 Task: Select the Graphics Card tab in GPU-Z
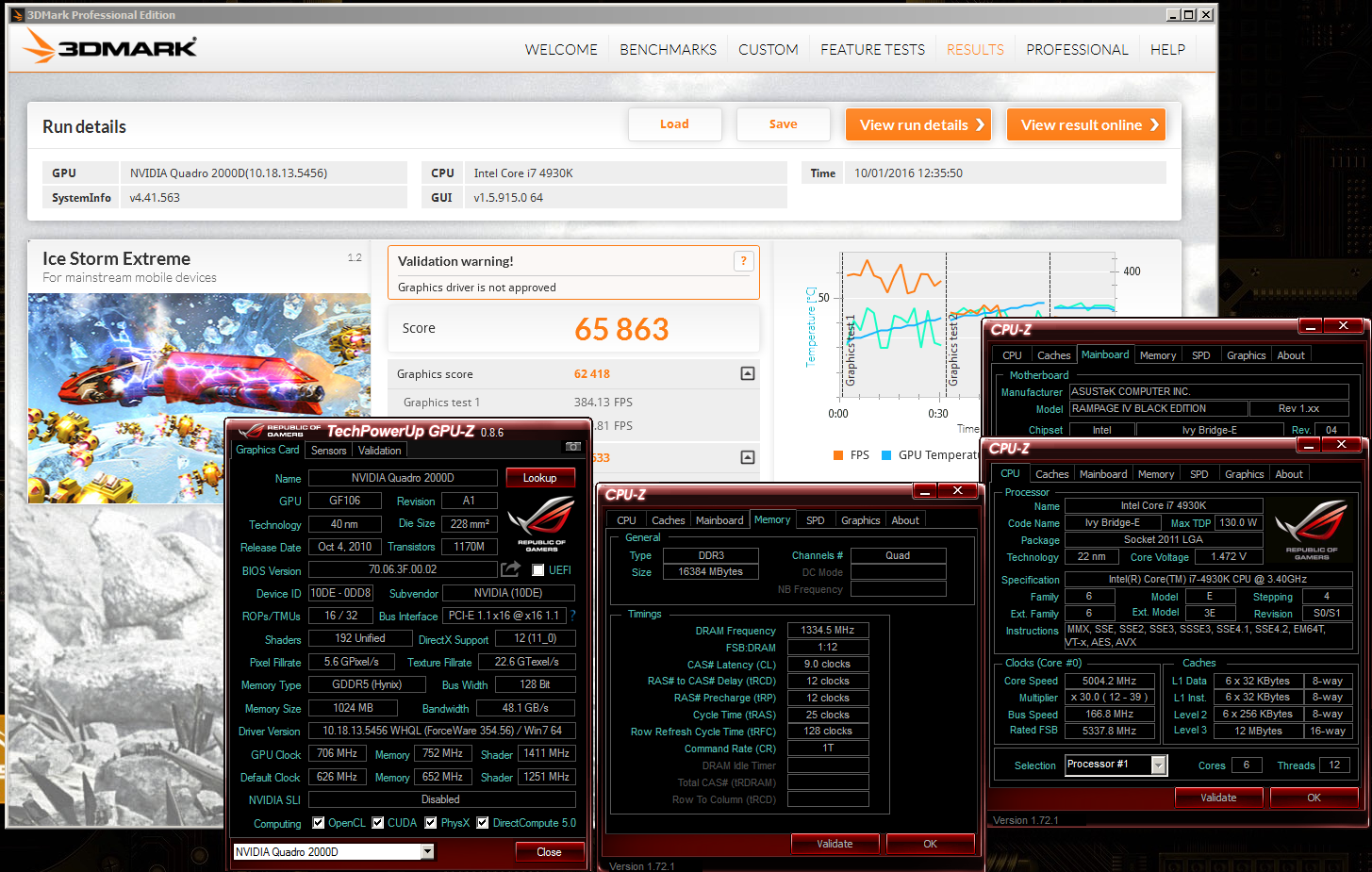click(268, 450)
